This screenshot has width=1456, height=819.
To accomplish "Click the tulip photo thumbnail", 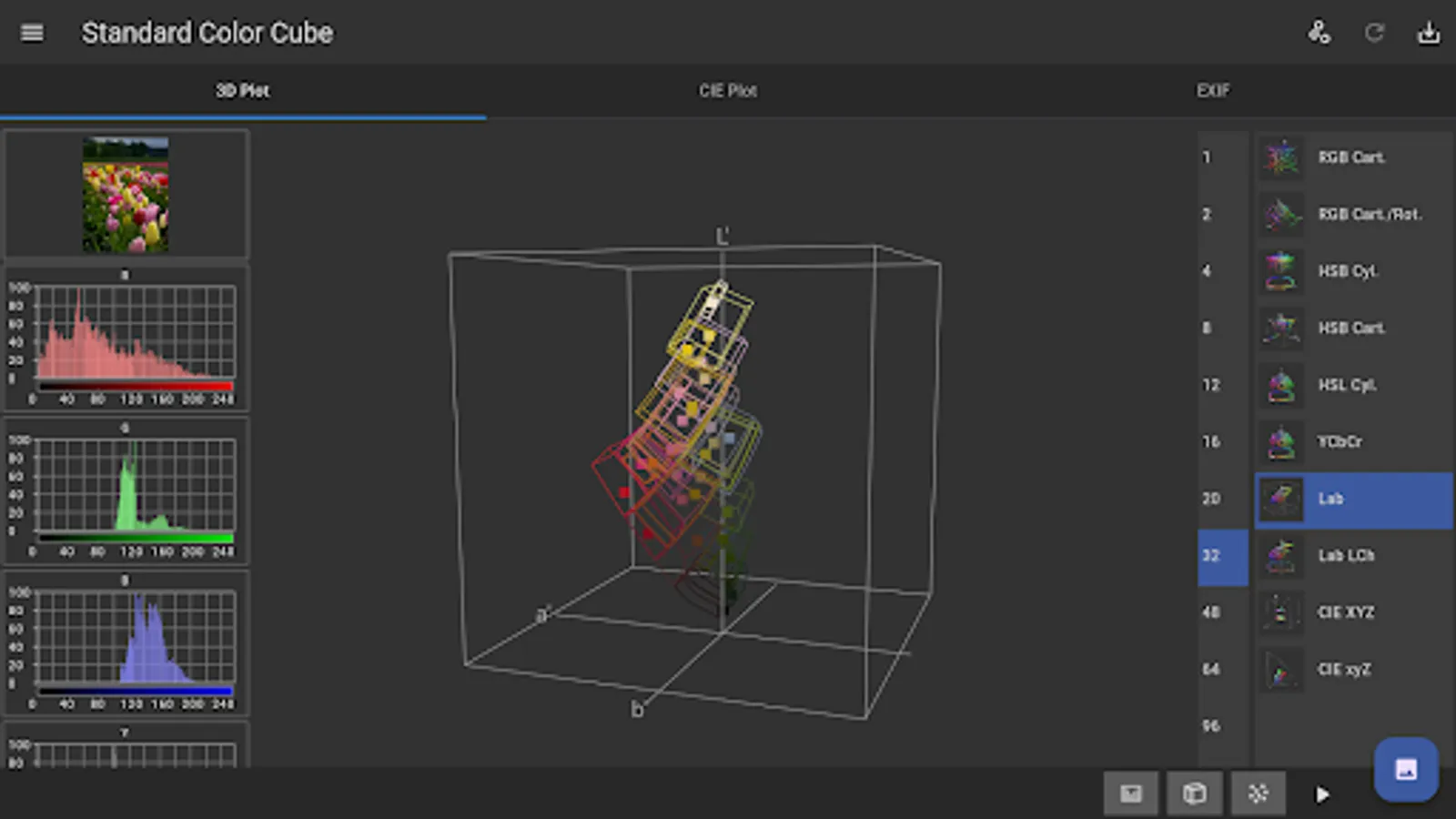I will click(x=126, y=195).
